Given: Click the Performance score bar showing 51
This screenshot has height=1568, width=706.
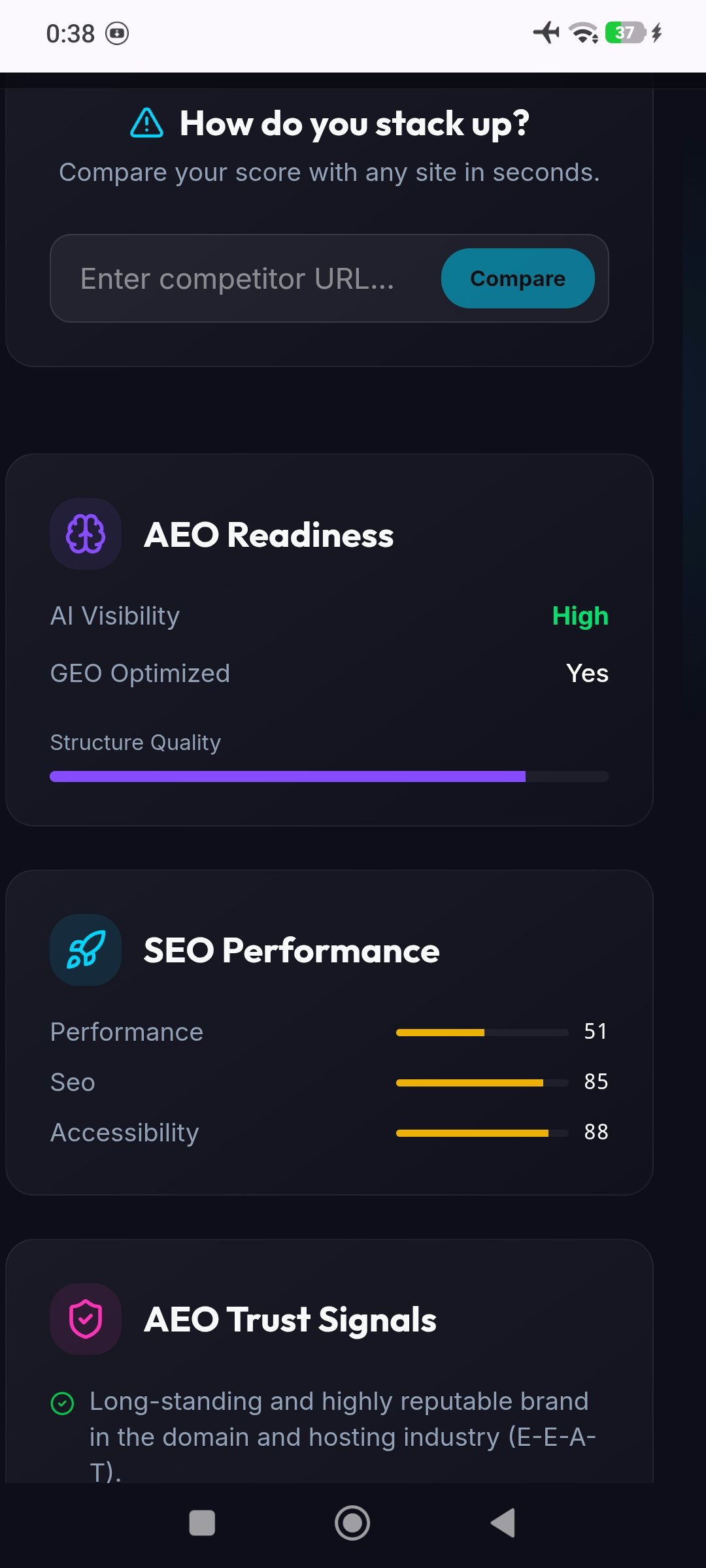Looking at the screenshot, I should [x=482, y=1032].
